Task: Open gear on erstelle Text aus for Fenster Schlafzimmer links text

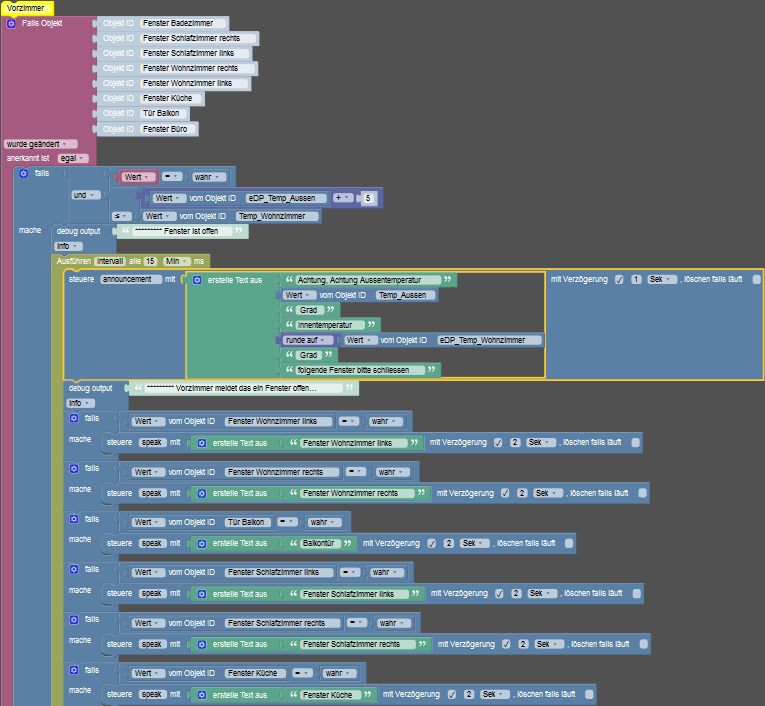Action: coord(202,594)
